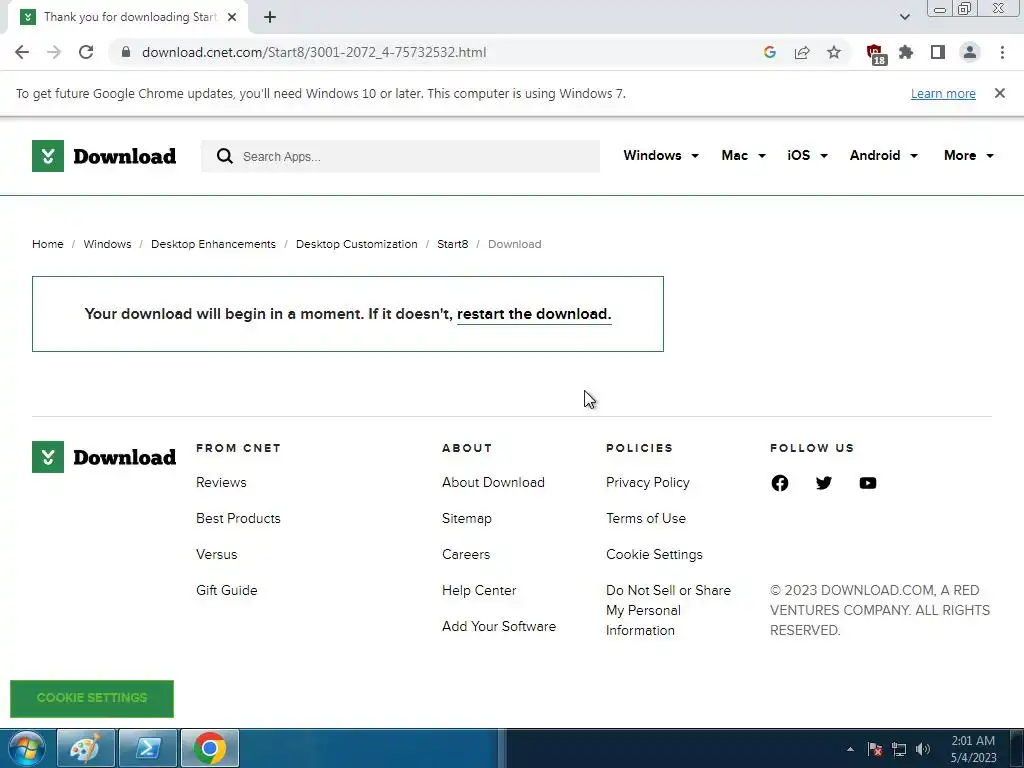Open the Learn more link

pos(943,93)
